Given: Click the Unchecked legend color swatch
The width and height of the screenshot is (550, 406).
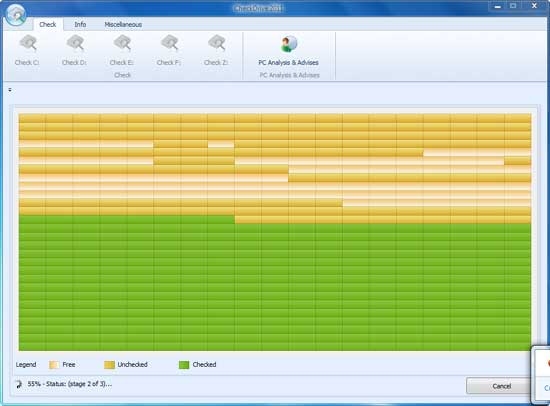Looking at the screenshot, I should 109,365.
